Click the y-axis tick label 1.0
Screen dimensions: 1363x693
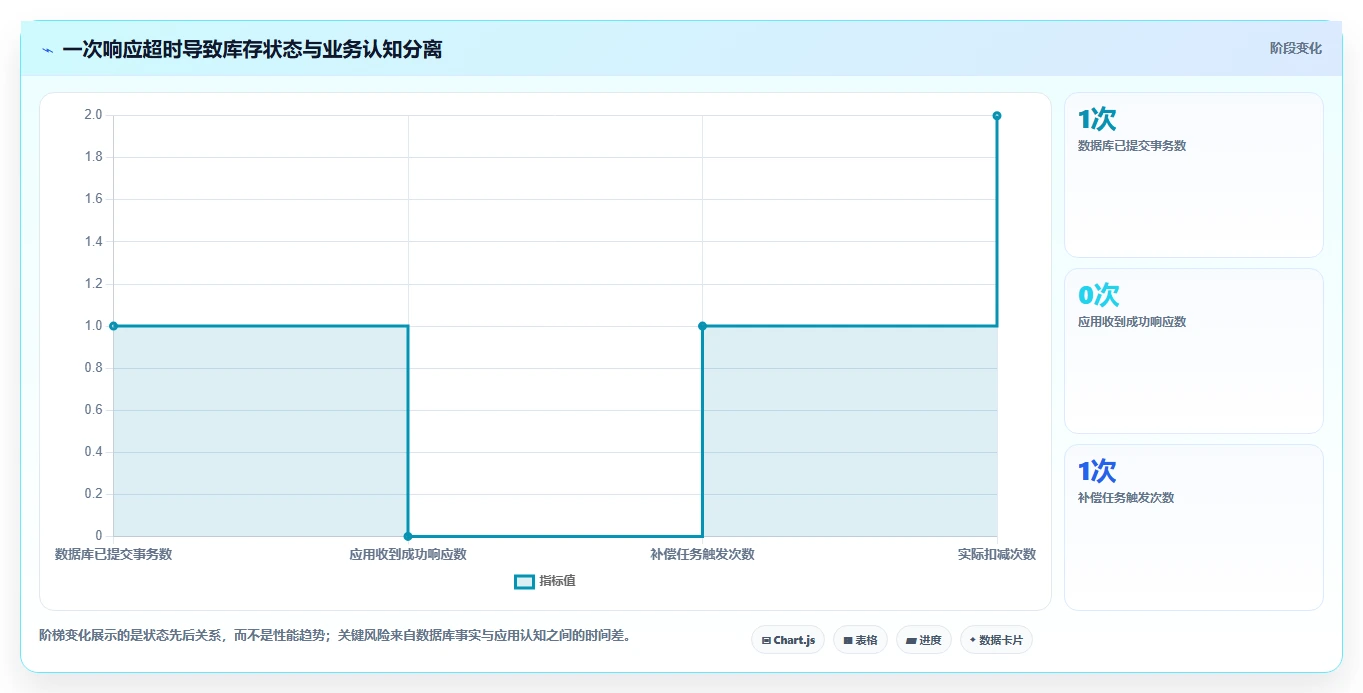(94, 326)
